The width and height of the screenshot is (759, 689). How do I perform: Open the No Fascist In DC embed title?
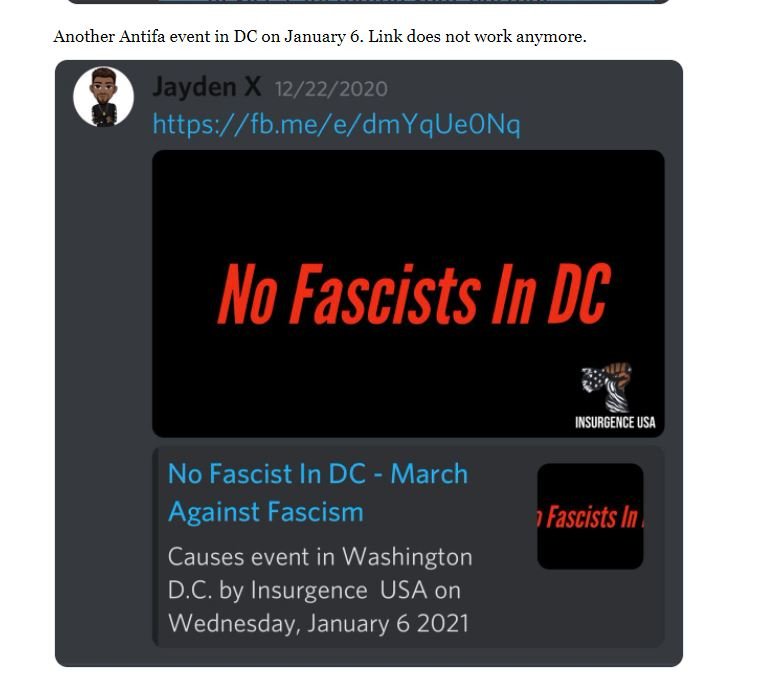click(x=317, y=474)
